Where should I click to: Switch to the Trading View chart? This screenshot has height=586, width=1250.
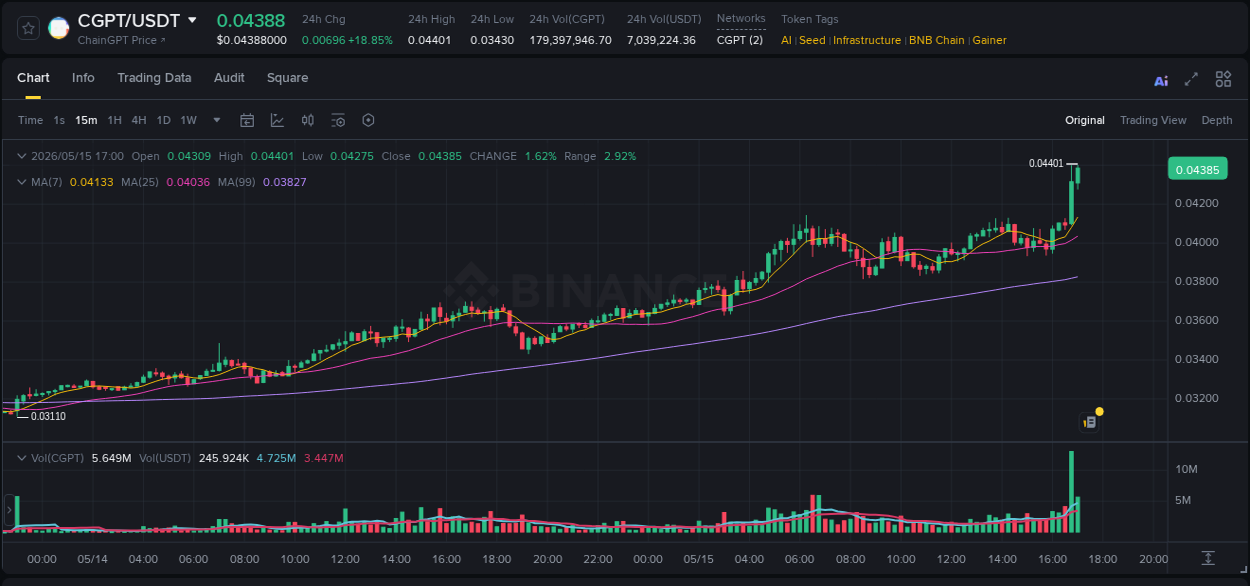point(1153,120)
